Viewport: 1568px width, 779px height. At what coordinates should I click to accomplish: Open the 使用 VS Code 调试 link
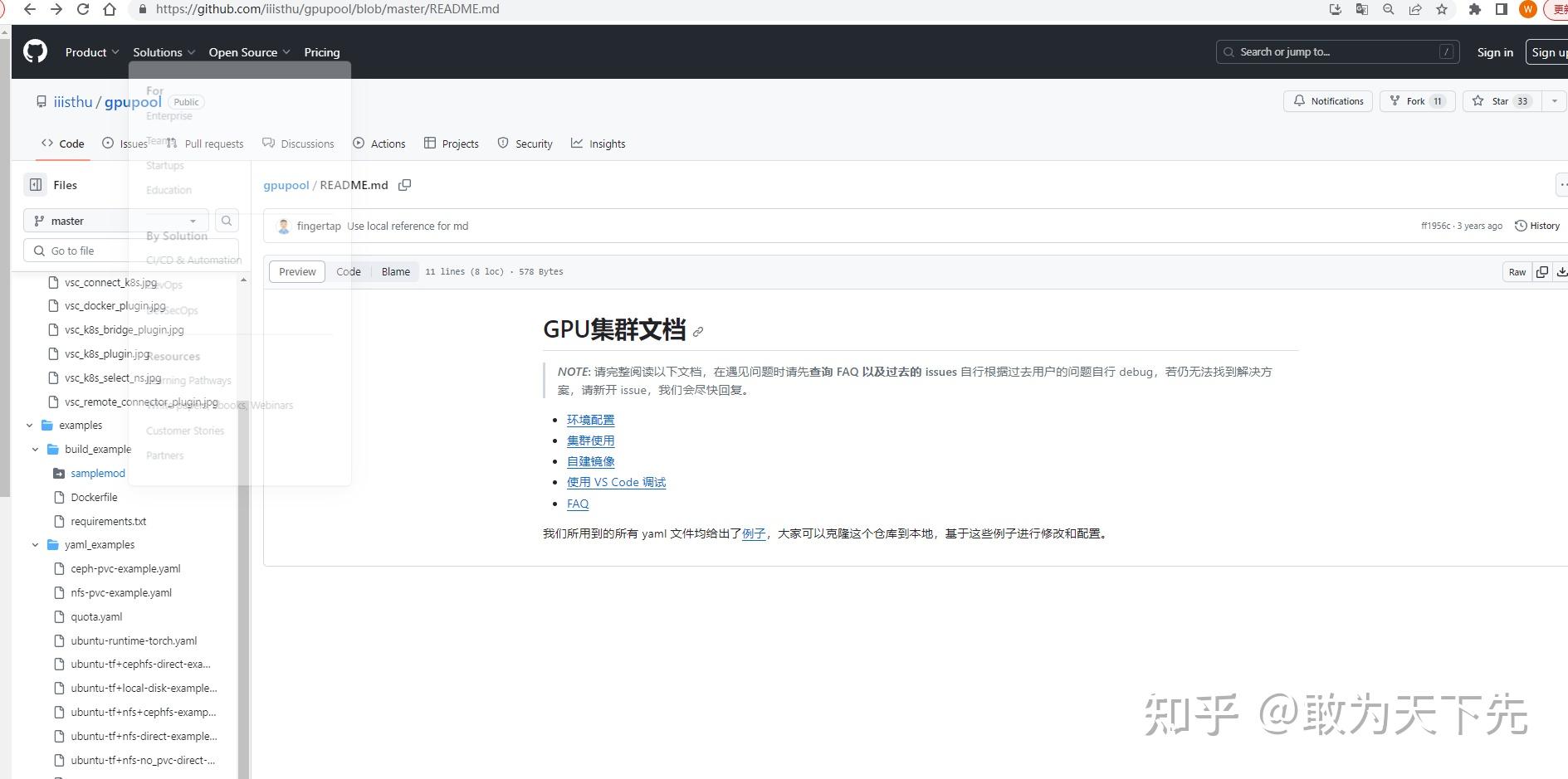617,482
